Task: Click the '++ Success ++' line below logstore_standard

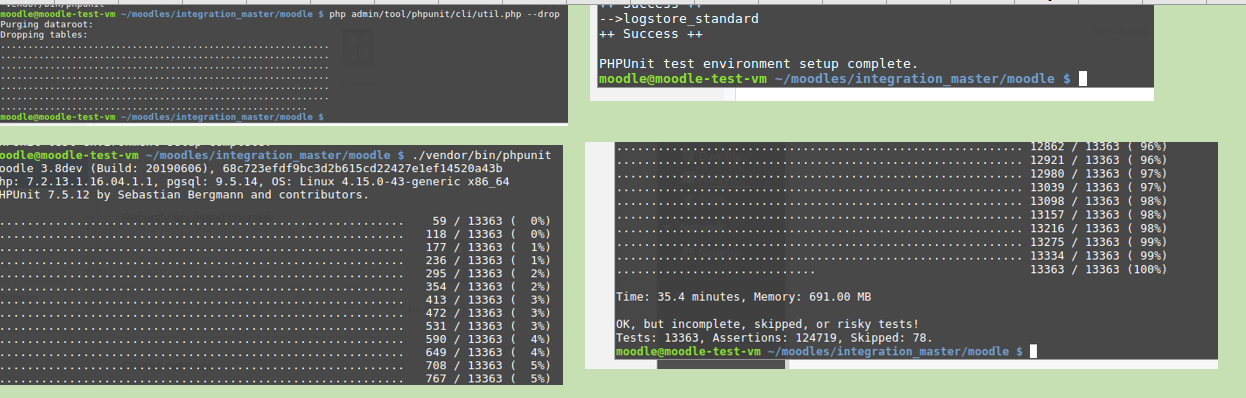Action: [650, 34]
